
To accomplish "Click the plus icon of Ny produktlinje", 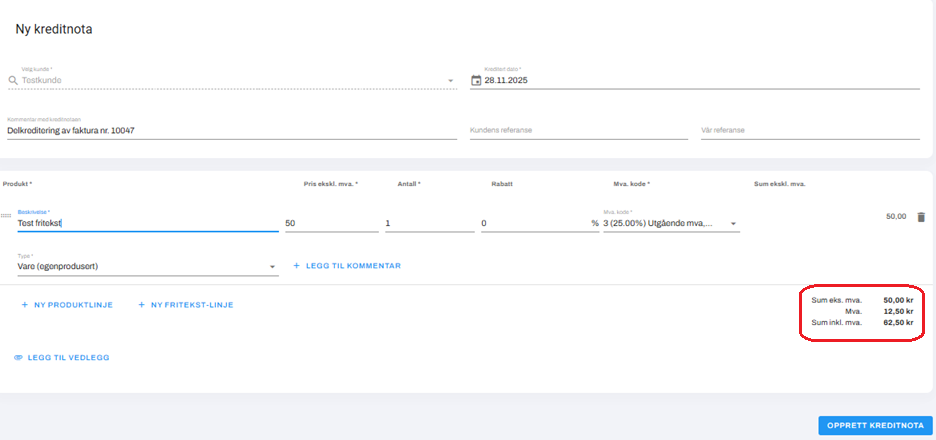I will (x=24, y=304).
